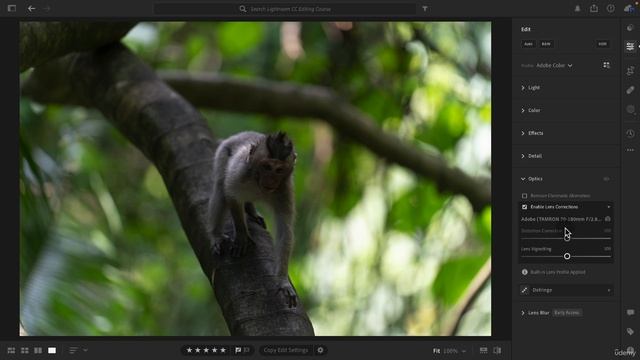Screen dimensions: 640x360
Task: Select the Fit zoom option
Action: click(436, 351)
